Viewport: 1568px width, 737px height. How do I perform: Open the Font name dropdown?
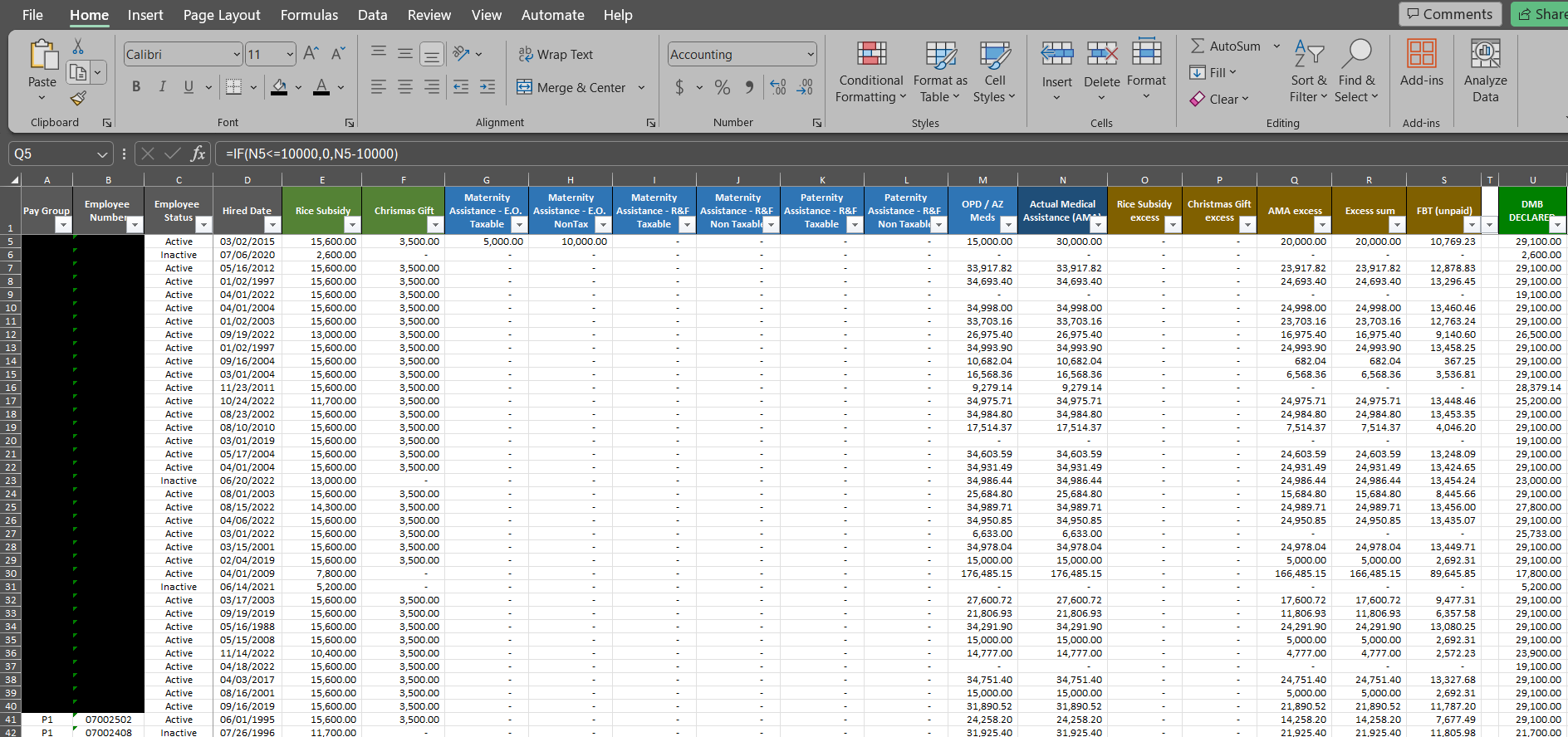[x=236, y=55]
